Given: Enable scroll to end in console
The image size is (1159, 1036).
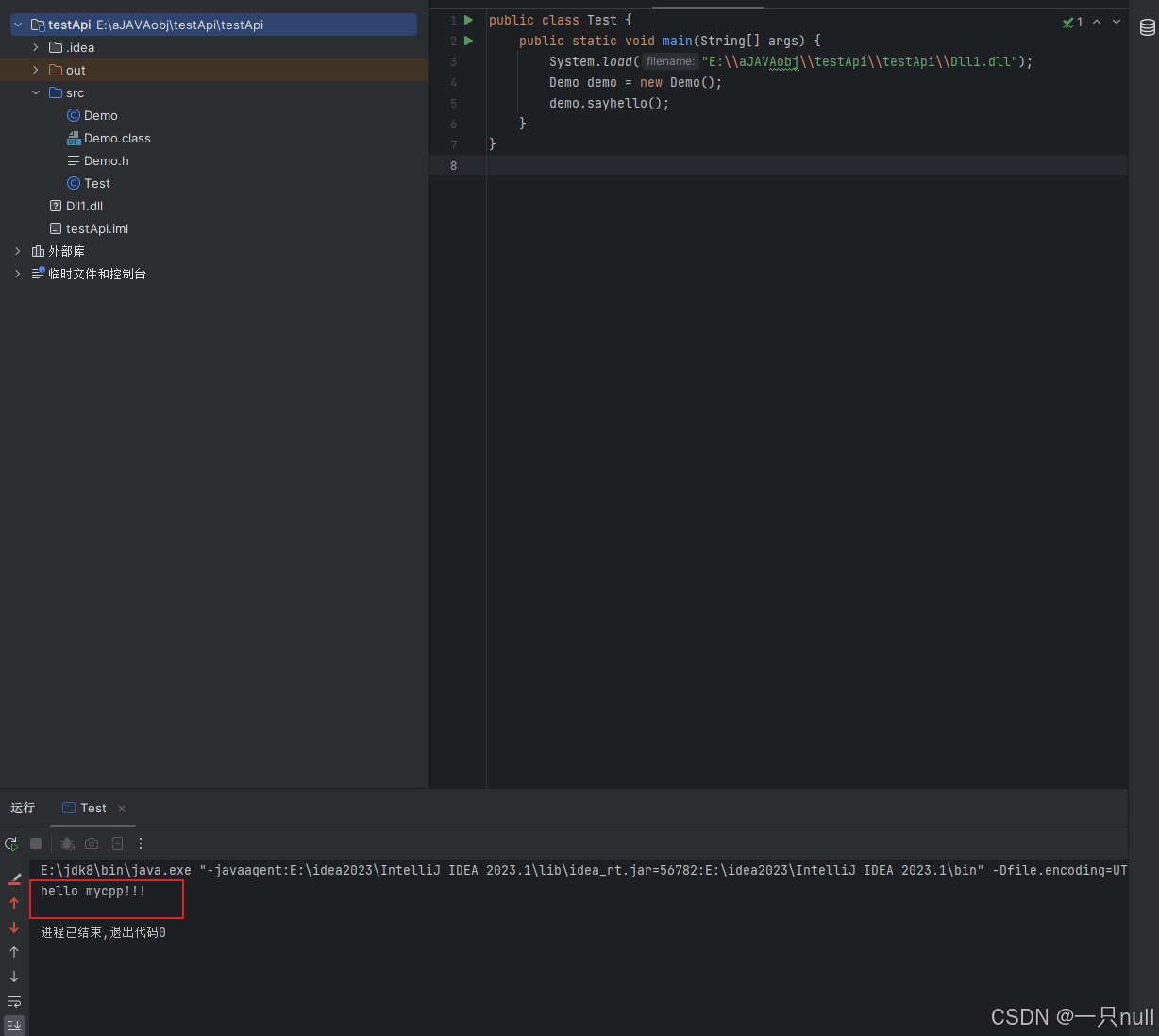Looking at the screenshot, I should [x=13, y=1025].
